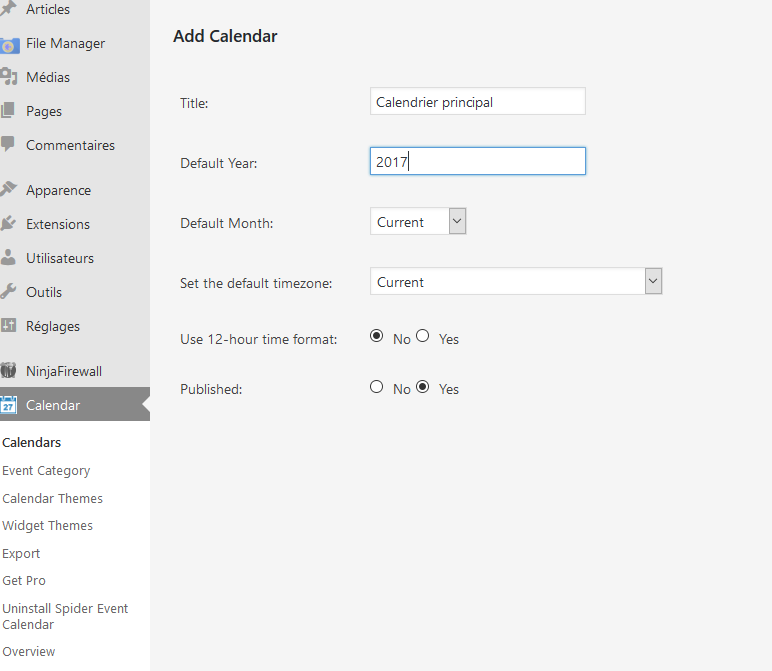Go to Event Category submenu

pyautogui.click(x=46, y=471)
